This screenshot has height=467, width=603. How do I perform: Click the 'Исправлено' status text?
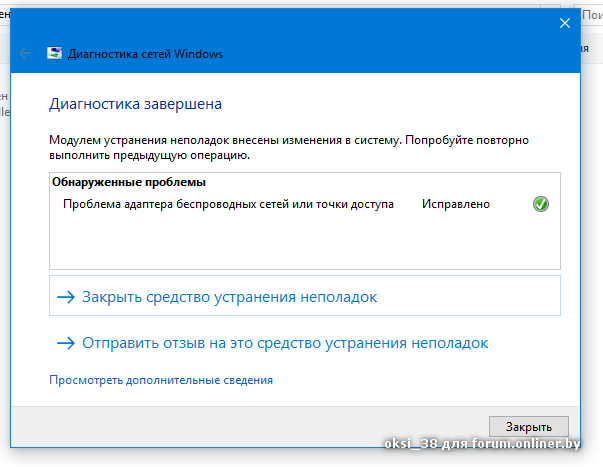tap(456, 204)
